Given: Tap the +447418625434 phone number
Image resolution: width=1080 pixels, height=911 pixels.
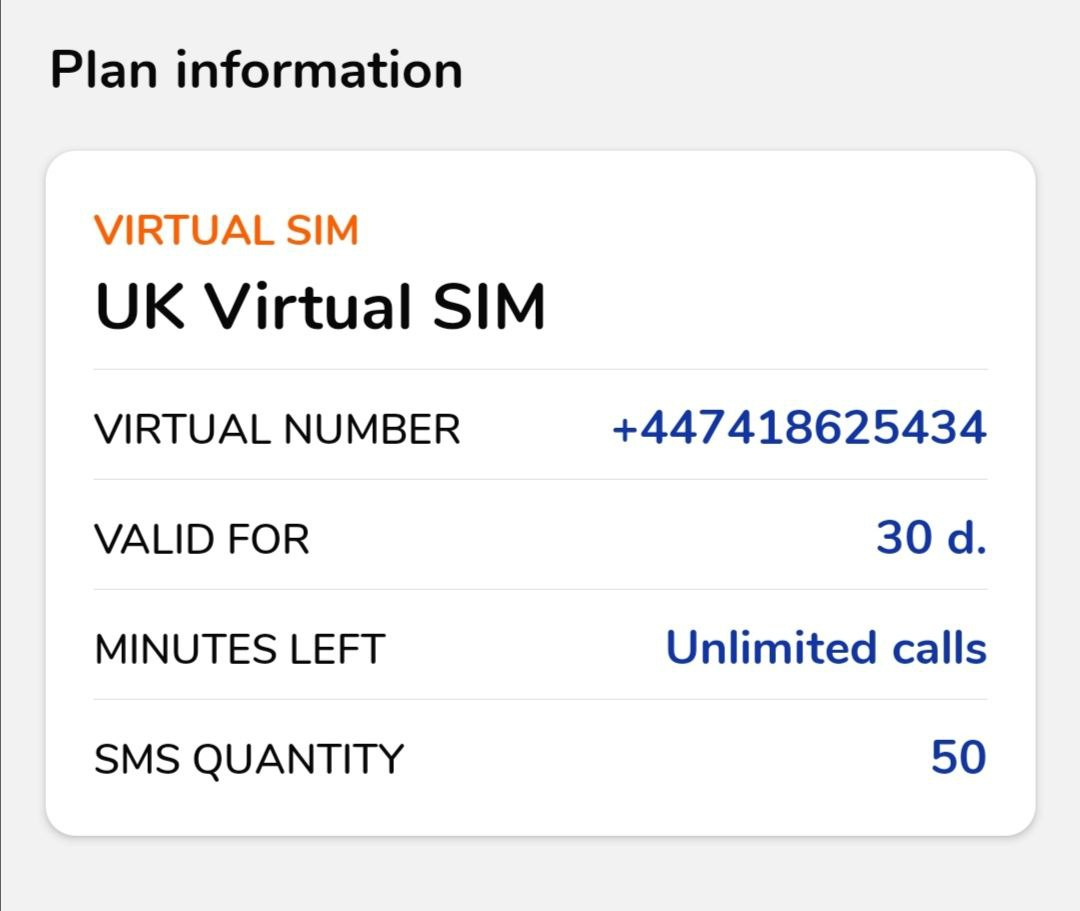Looking at the screenshot, I should pos(799,429).
